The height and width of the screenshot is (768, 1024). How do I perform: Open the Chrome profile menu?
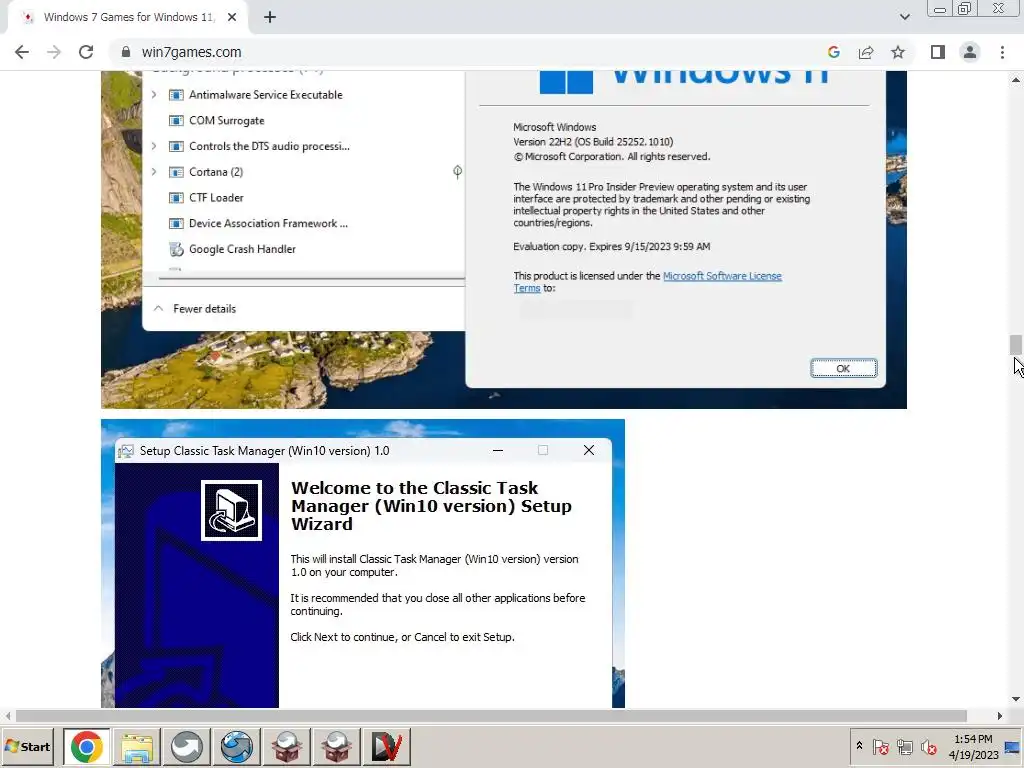point(970,52)
